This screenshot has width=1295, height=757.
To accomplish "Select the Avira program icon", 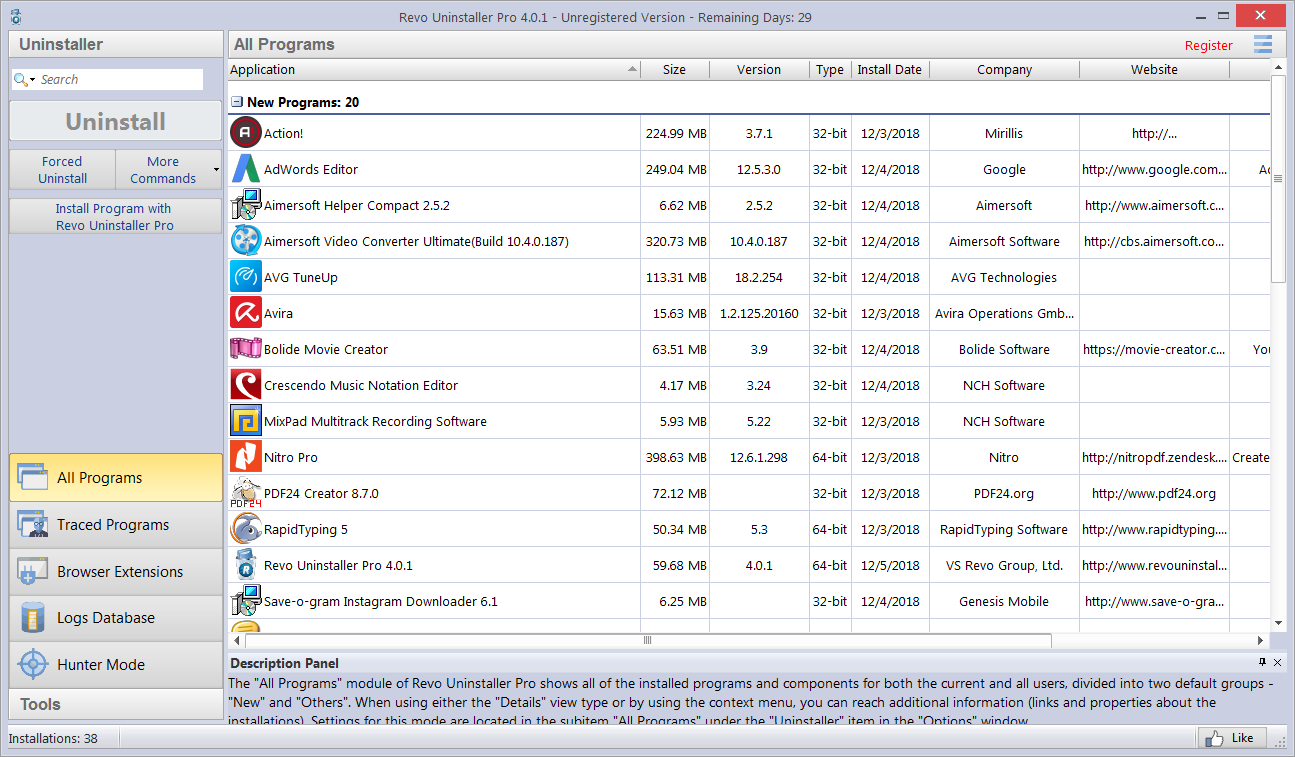I will click(245, 312).
